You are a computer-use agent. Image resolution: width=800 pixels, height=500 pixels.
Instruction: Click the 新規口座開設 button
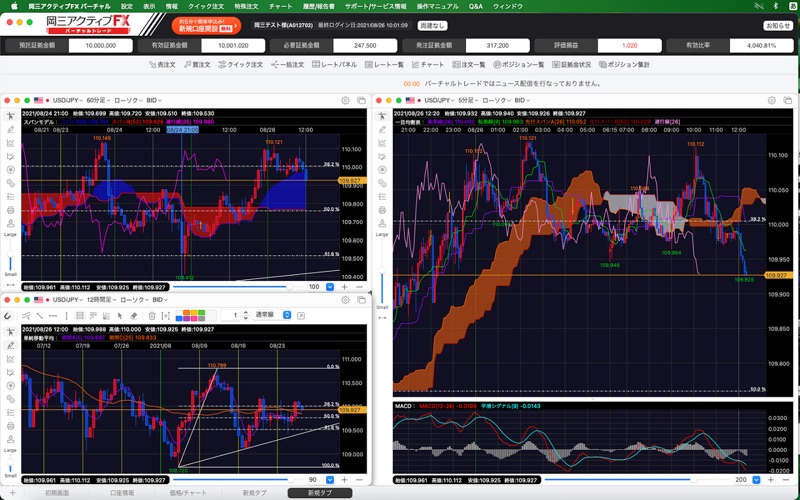204,26
